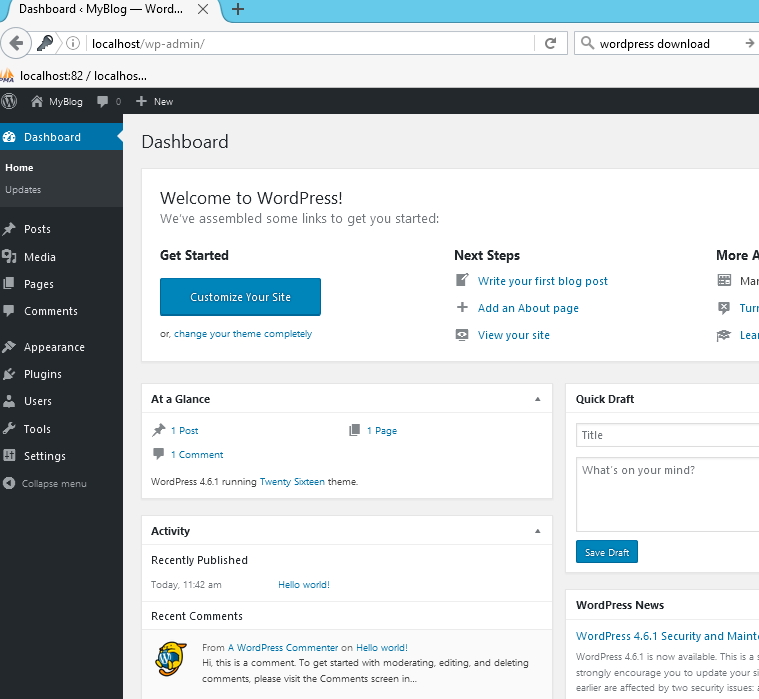Click the browser back arrow button
Screen dimensions: 759x699
pos(16,44)
